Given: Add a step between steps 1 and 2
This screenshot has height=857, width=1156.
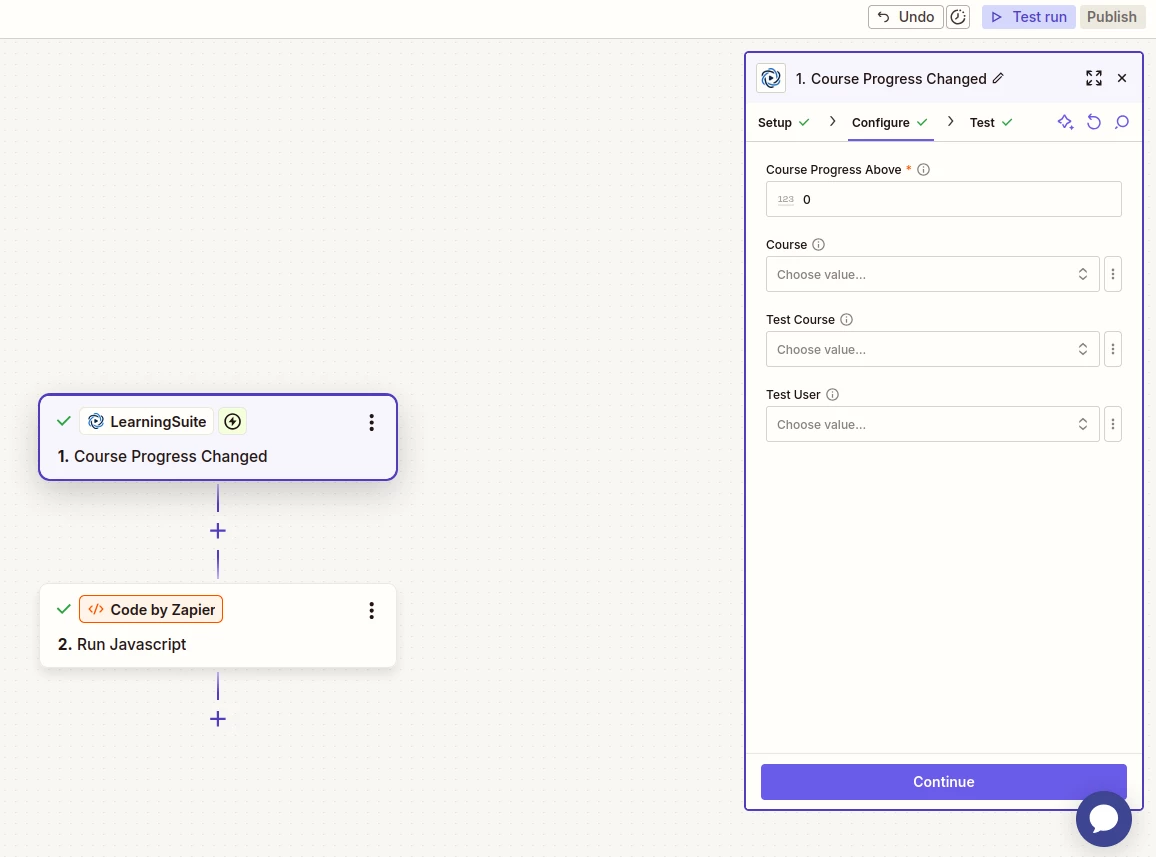Looking at the screenshot, I should 217,531.
